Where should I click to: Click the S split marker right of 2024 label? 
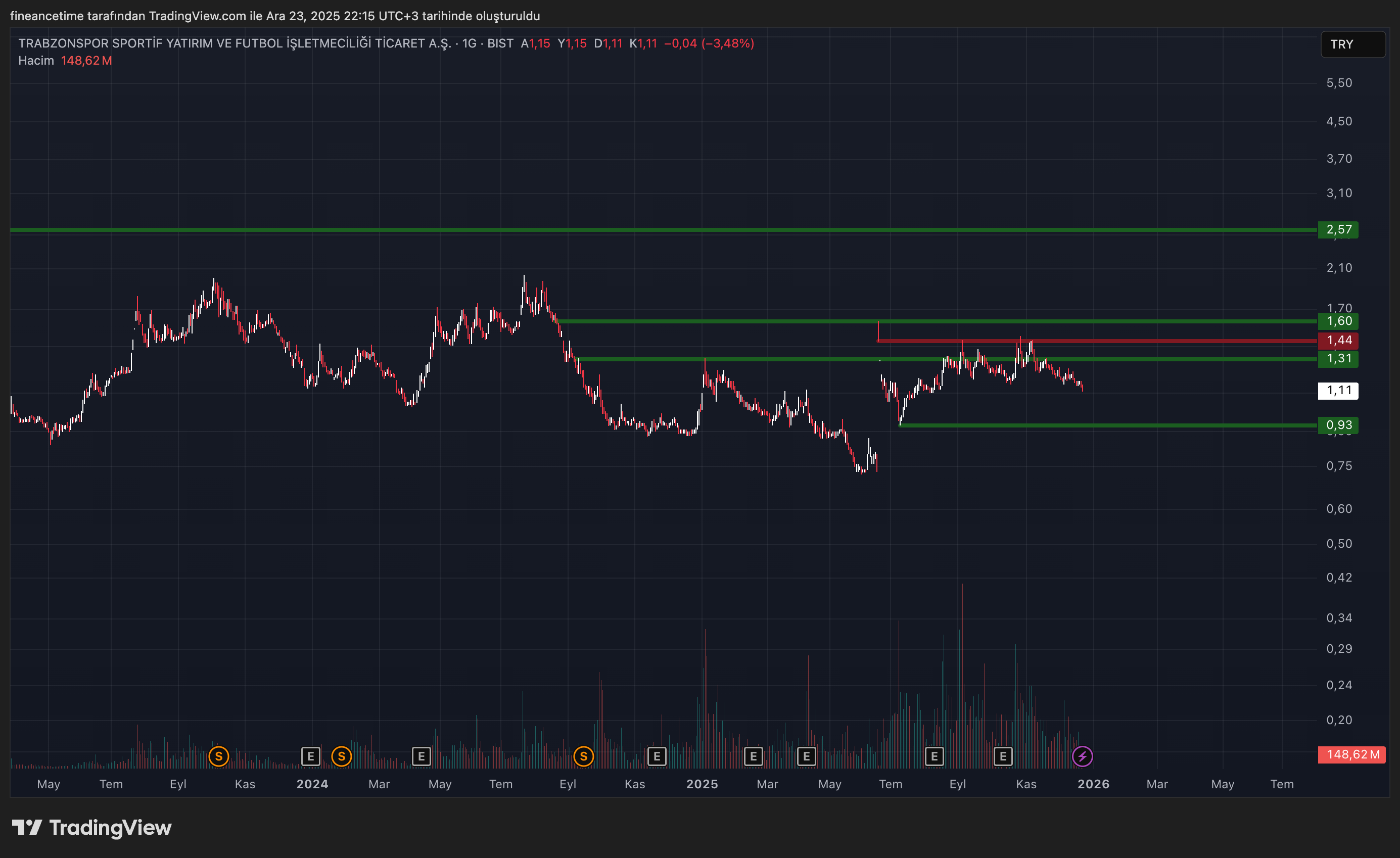342,756
